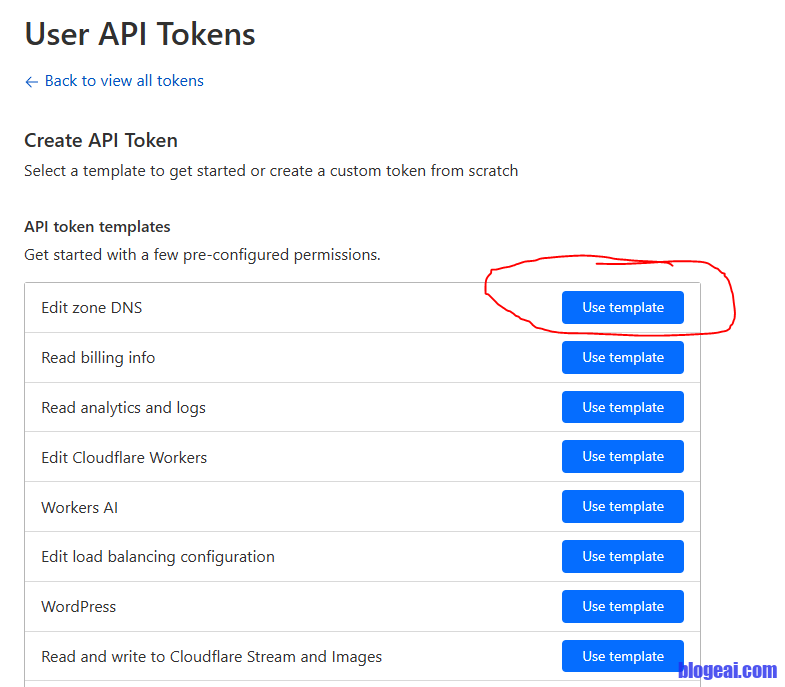Select the 'Workers AI' row label
This screenshot has width=785, height=687.
79,508
